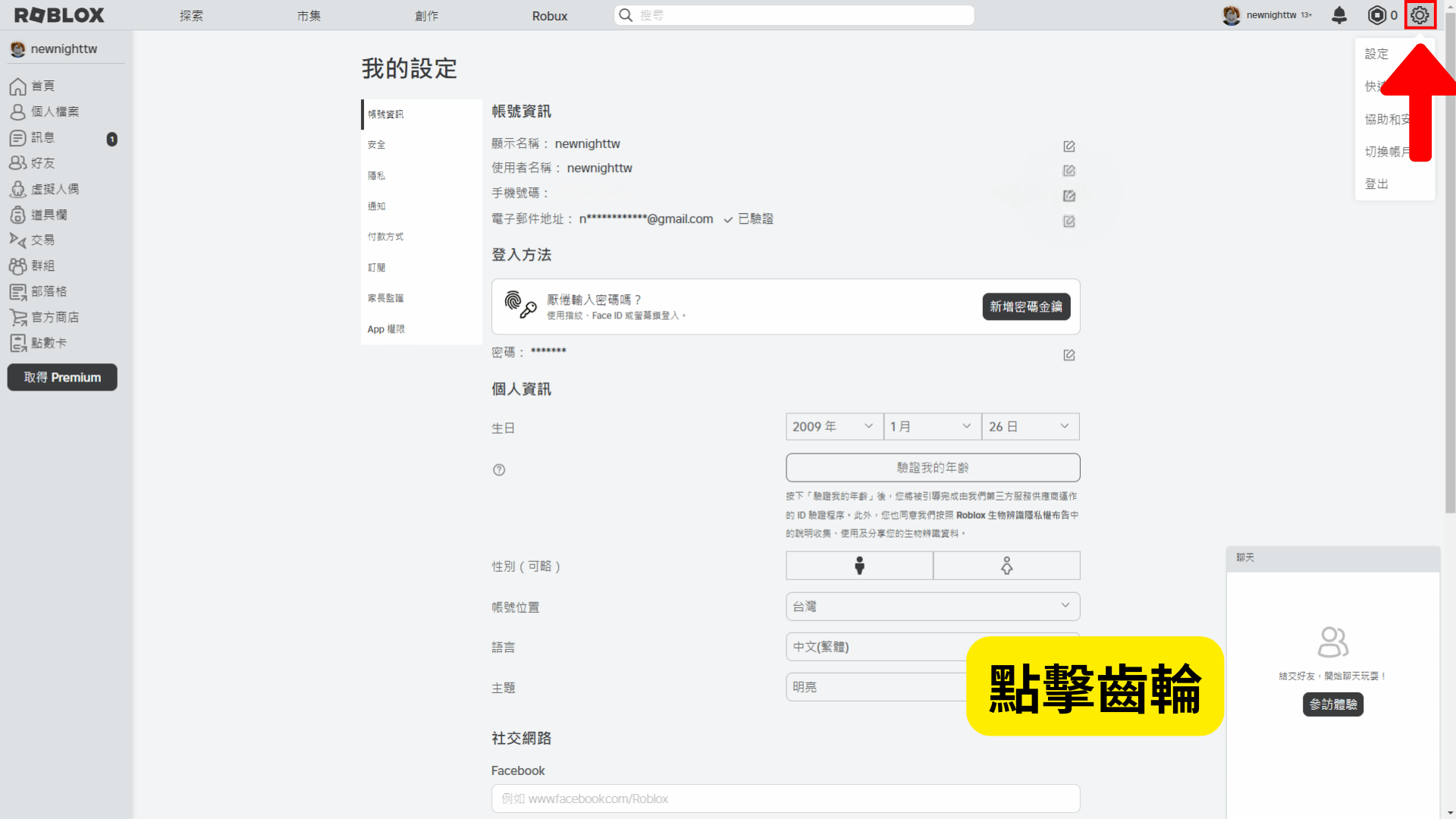The image size is (1456, 819).
Task: Open the notifications bell
Action: (x=1339, y=15)
